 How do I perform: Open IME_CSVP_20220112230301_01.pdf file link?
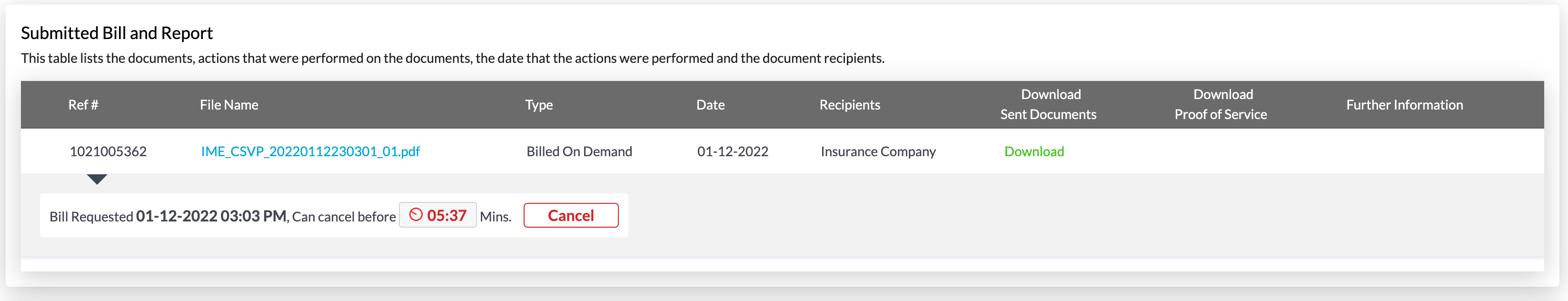pos(310,151)
